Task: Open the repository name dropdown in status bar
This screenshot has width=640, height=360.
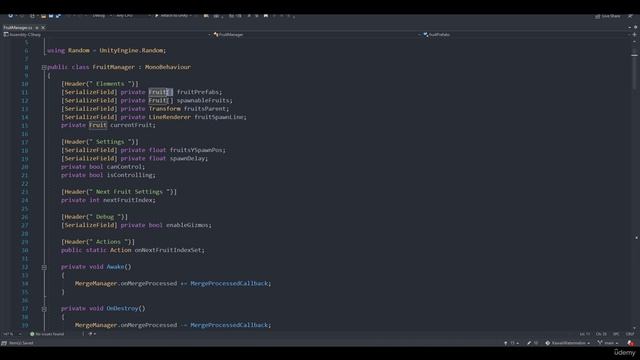Action: (x=568, y=343)
